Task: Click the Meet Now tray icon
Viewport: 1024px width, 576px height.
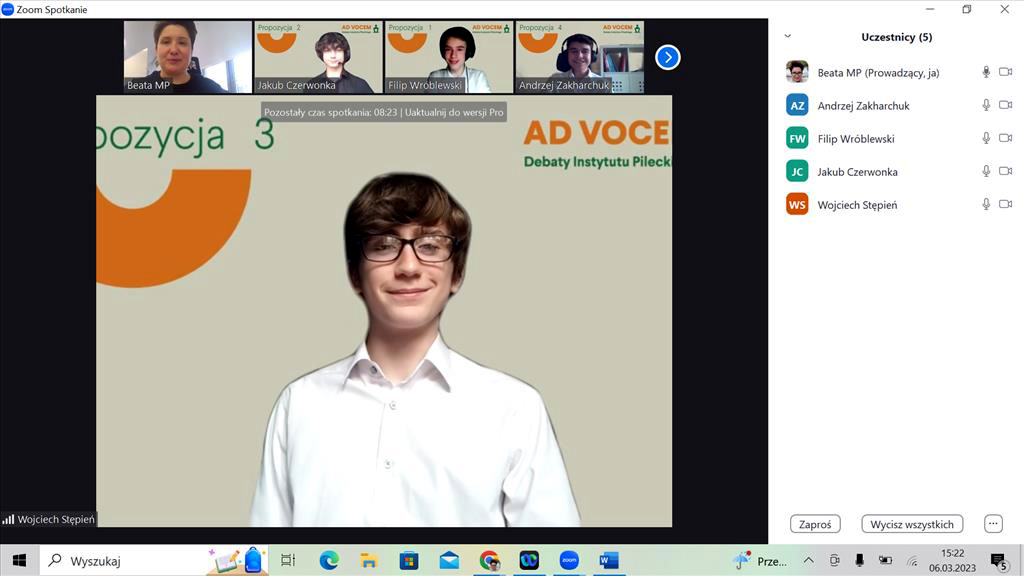Action: tap(835, 560)
